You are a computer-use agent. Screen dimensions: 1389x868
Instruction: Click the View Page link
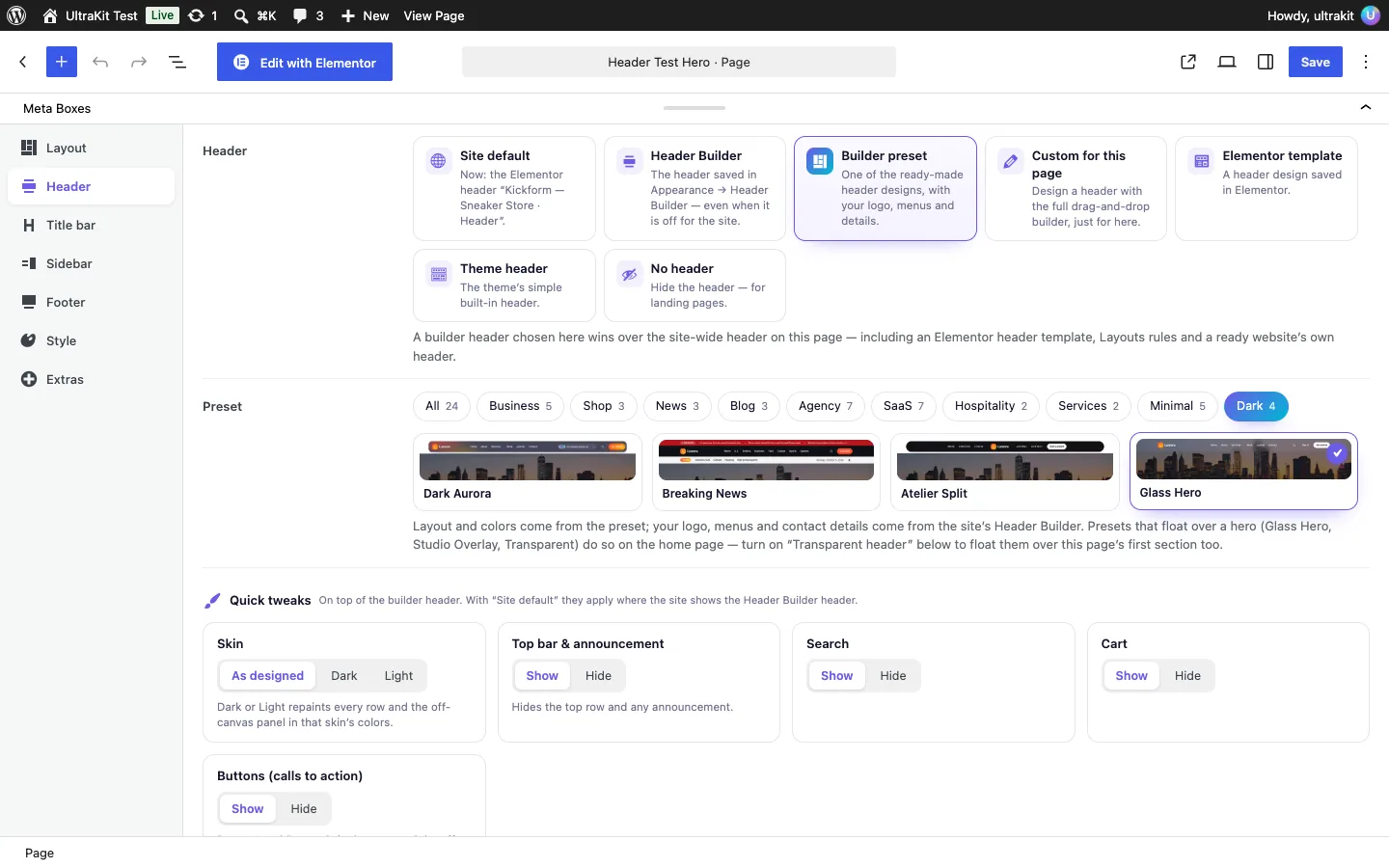[x=434, y=15]
